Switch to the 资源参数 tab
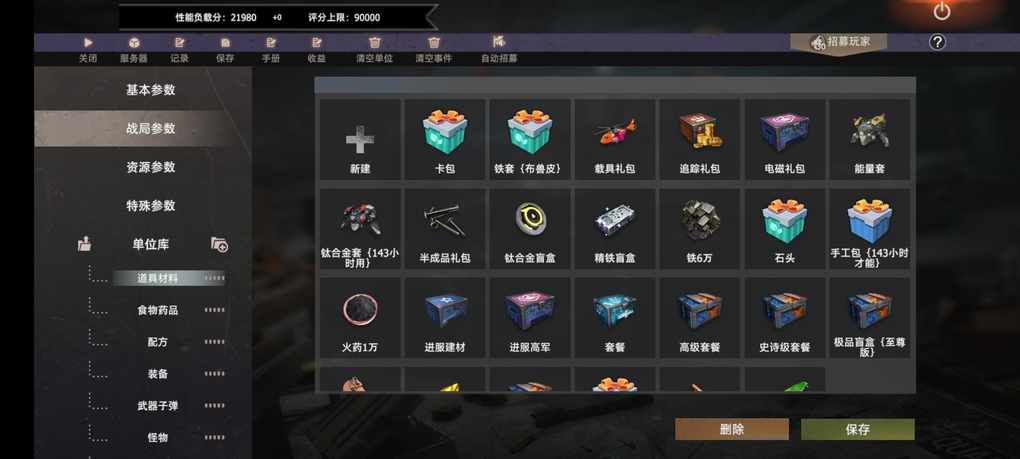The height and width of the screenshot is (459, 1020). pos(150,167)
